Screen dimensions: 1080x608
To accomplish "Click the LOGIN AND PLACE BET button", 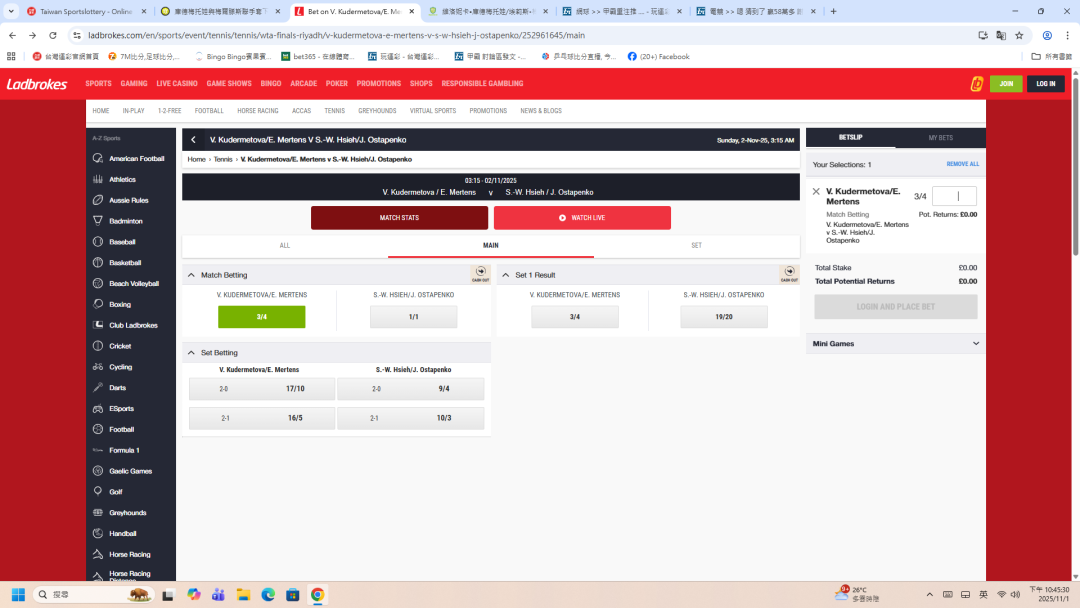I will click(x=895, y=306).
